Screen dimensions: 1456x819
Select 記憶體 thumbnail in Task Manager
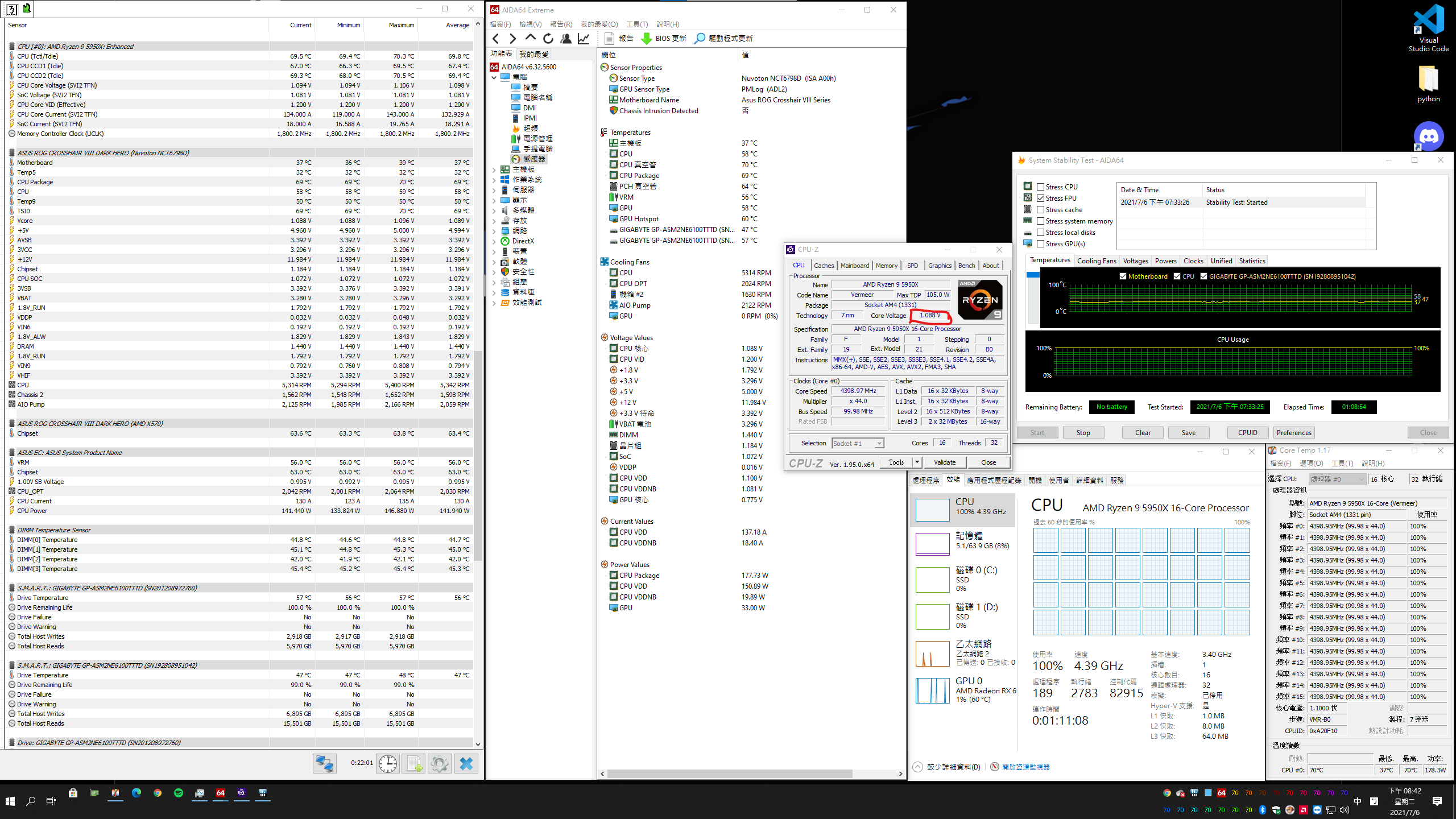coord(933,544)
